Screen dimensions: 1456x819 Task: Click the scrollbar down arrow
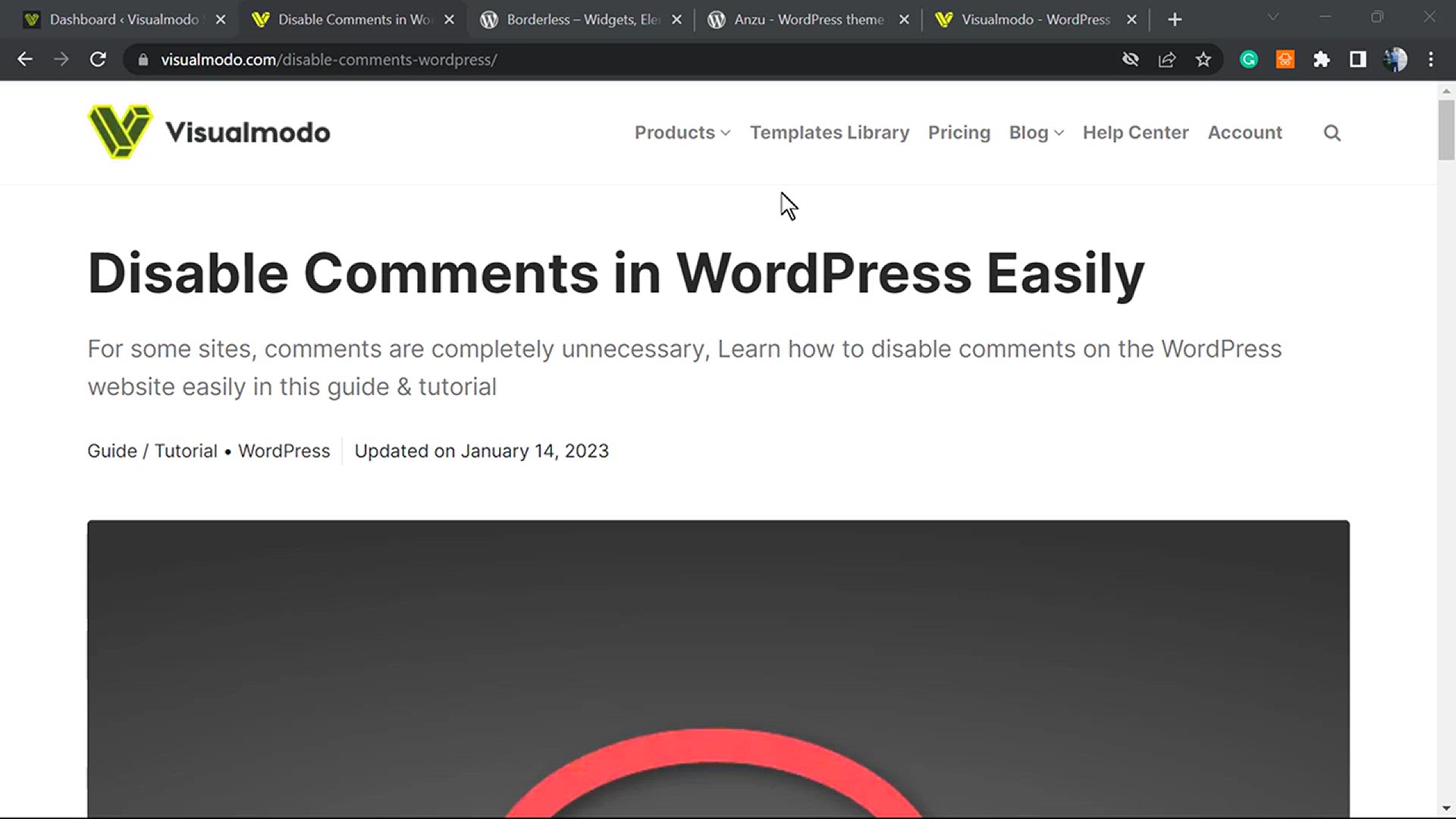[1446, 808]
